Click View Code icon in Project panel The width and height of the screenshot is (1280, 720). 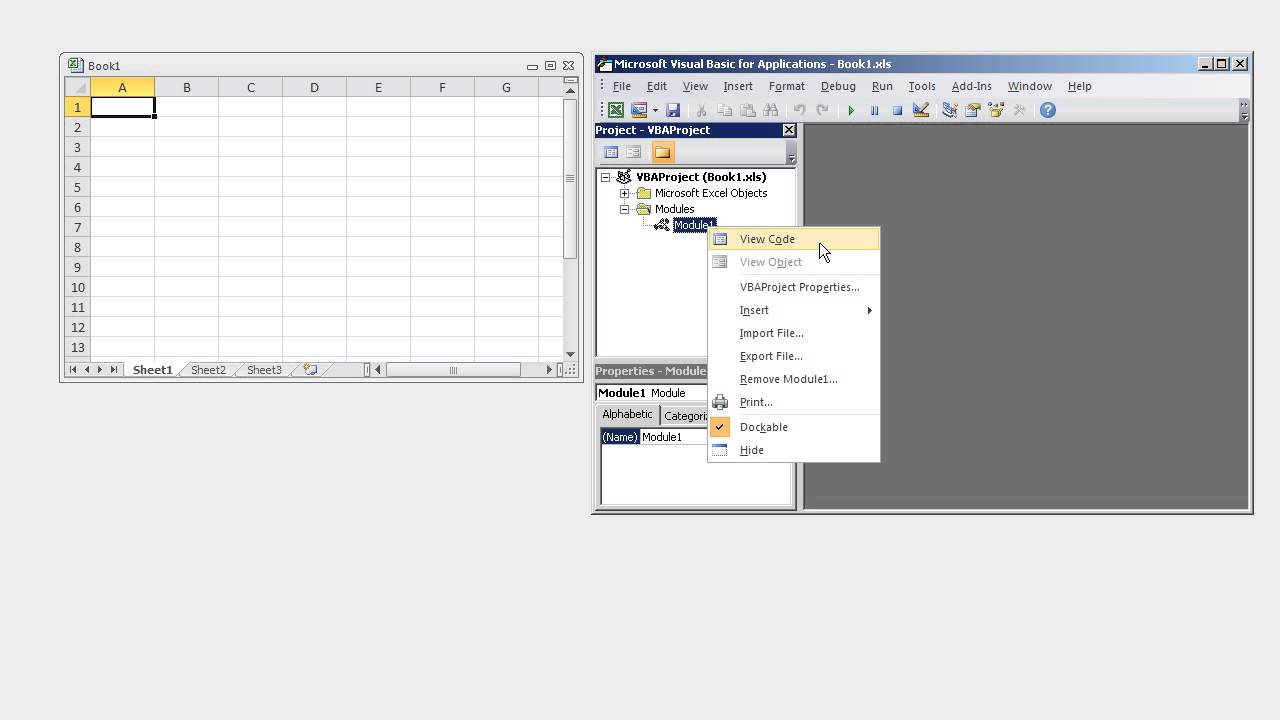coord(611,152)
